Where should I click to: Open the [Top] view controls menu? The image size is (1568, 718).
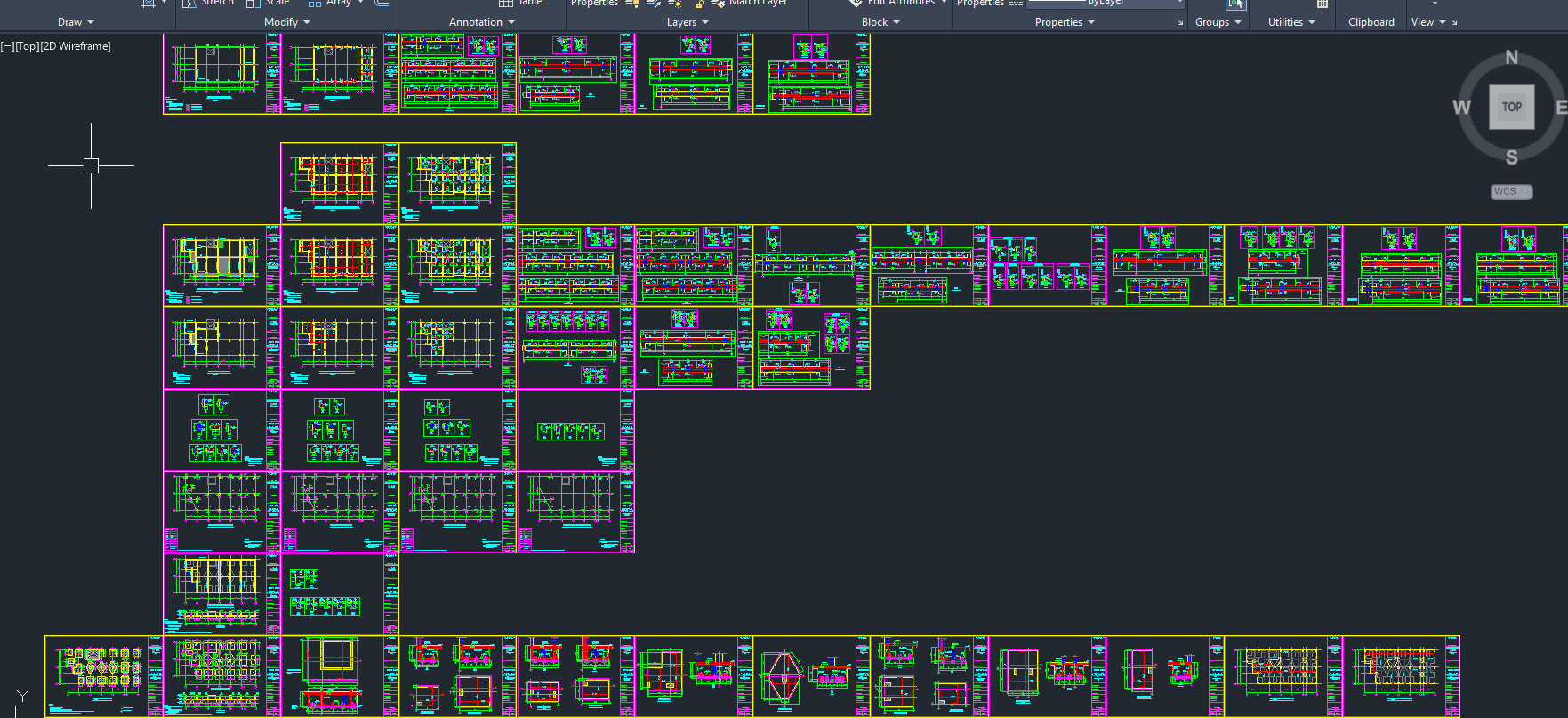click(x=27, y=46)
